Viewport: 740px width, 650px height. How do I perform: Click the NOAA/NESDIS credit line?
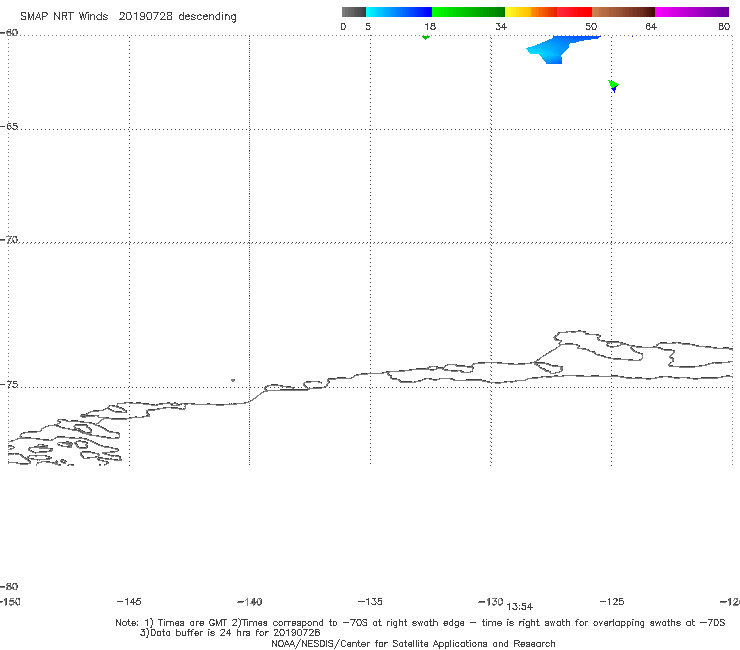point(413,643)
